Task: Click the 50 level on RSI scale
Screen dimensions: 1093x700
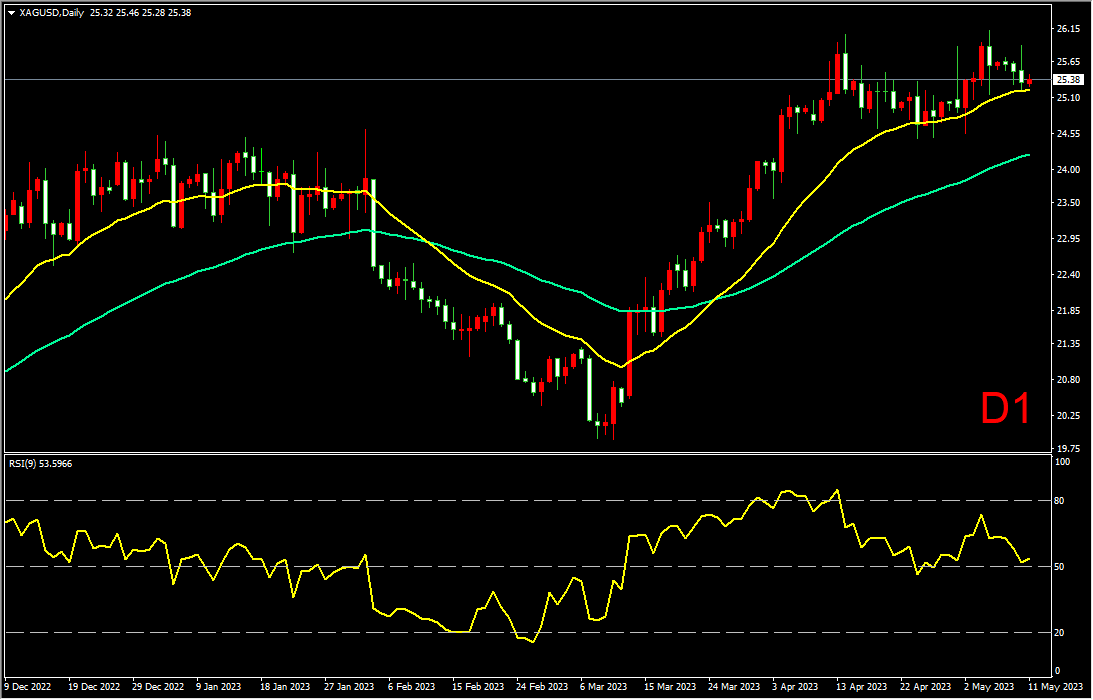Action: 1061,567
